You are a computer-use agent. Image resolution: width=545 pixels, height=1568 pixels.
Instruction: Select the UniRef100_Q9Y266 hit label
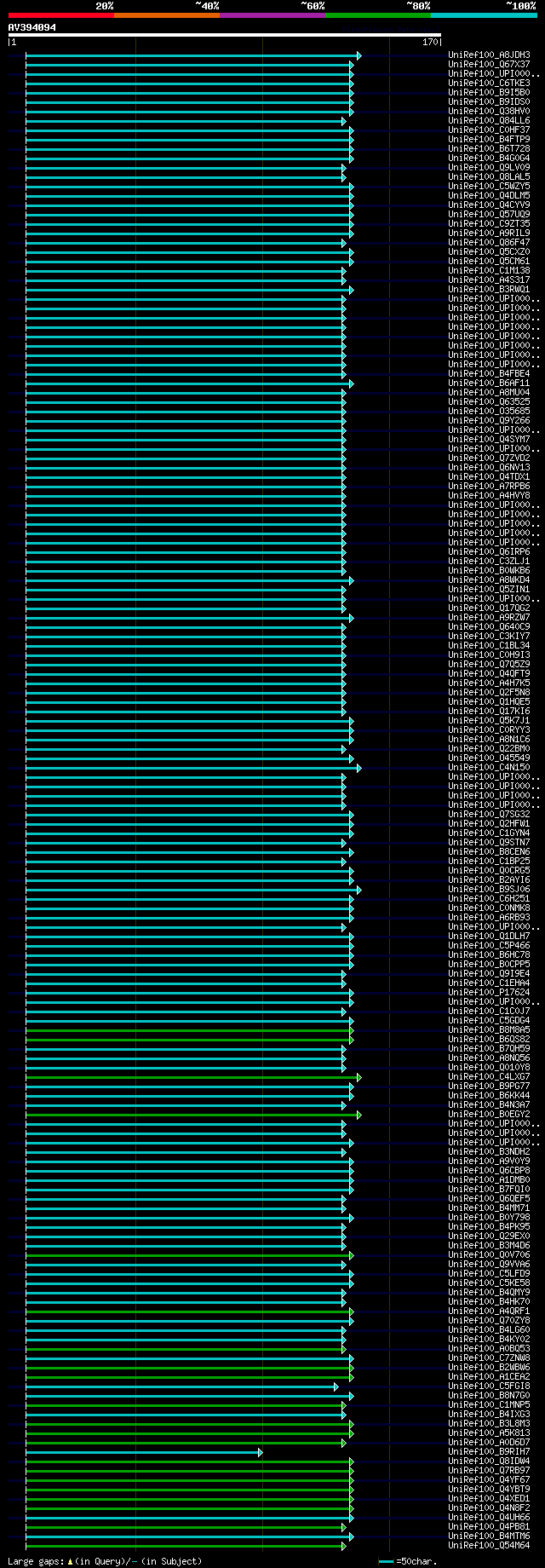489,421
